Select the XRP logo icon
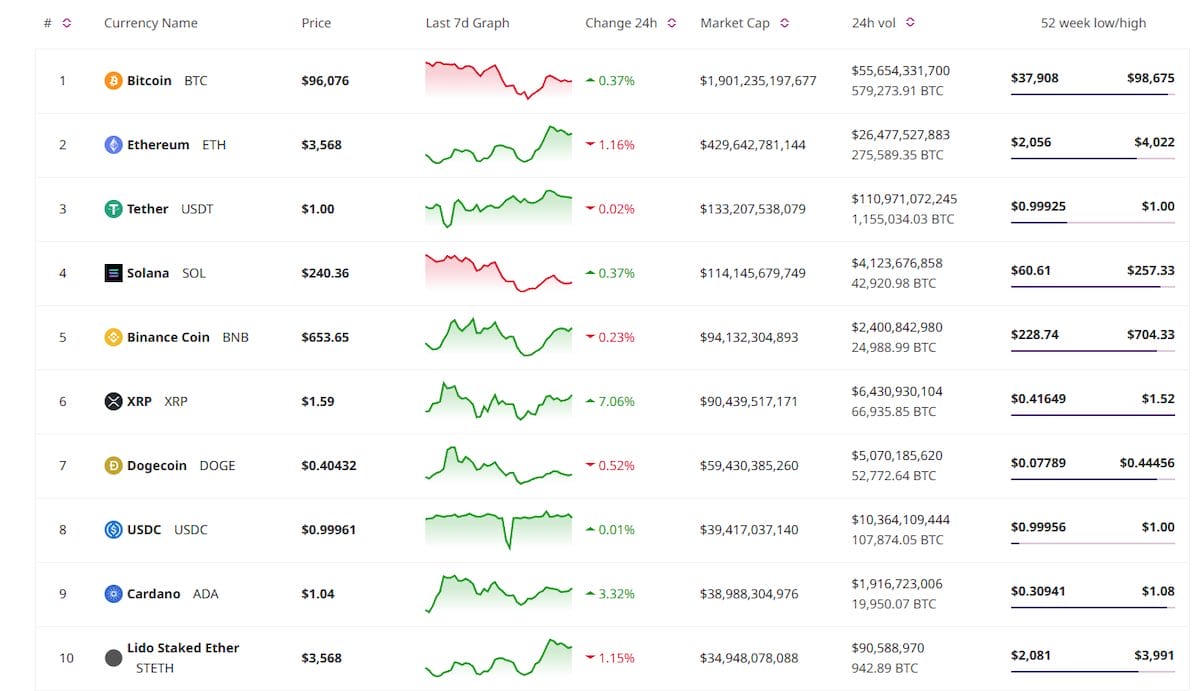Viewport: 1200px width, 691px height. (113, 401)
